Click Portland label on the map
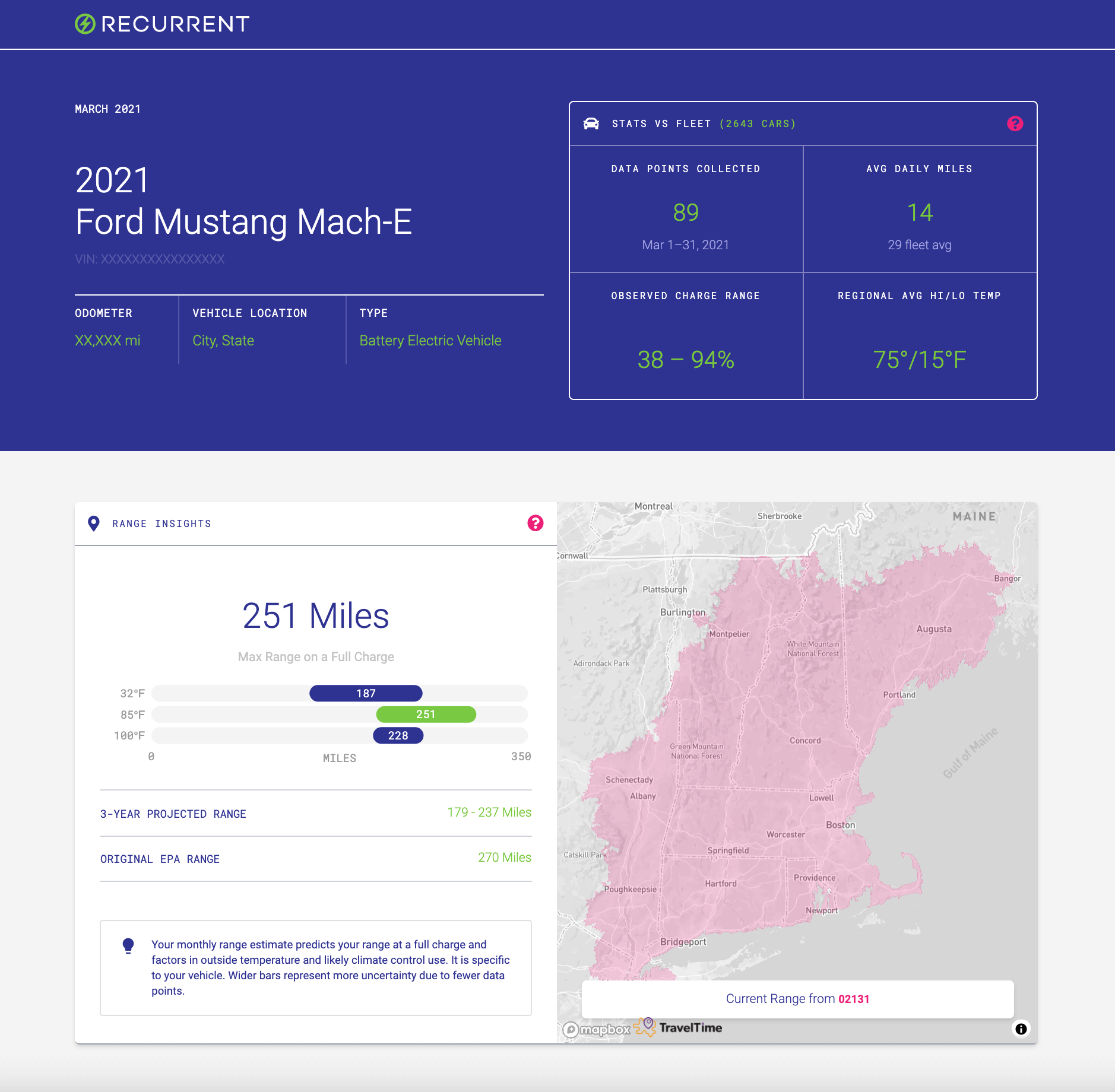 (899, 694)
